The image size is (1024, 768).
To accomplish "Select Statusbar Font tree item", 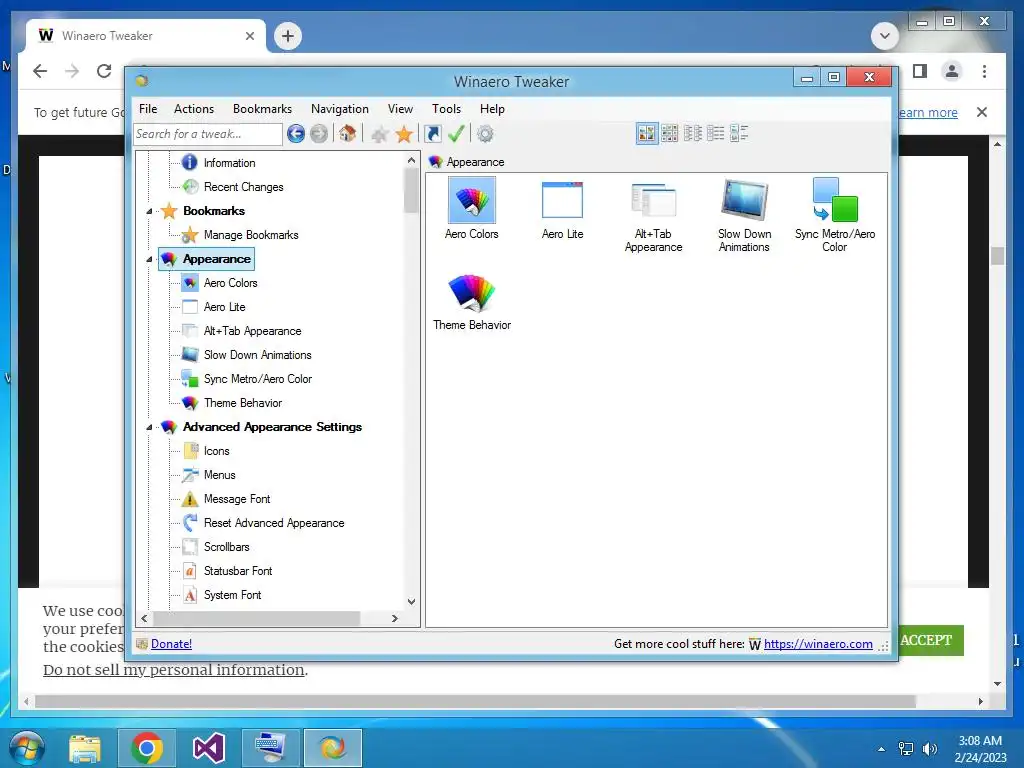I will [238, 571].
